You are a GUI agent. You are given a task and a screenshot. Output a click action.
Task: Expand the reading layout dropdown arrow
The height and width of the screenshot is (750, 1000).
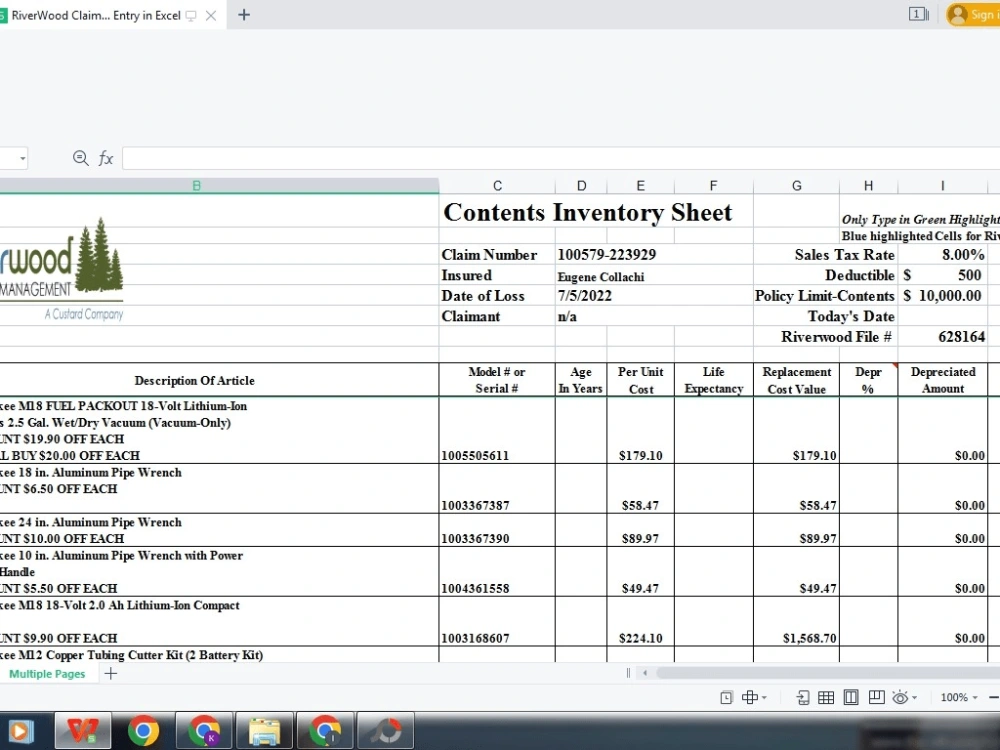click(764, 698)
